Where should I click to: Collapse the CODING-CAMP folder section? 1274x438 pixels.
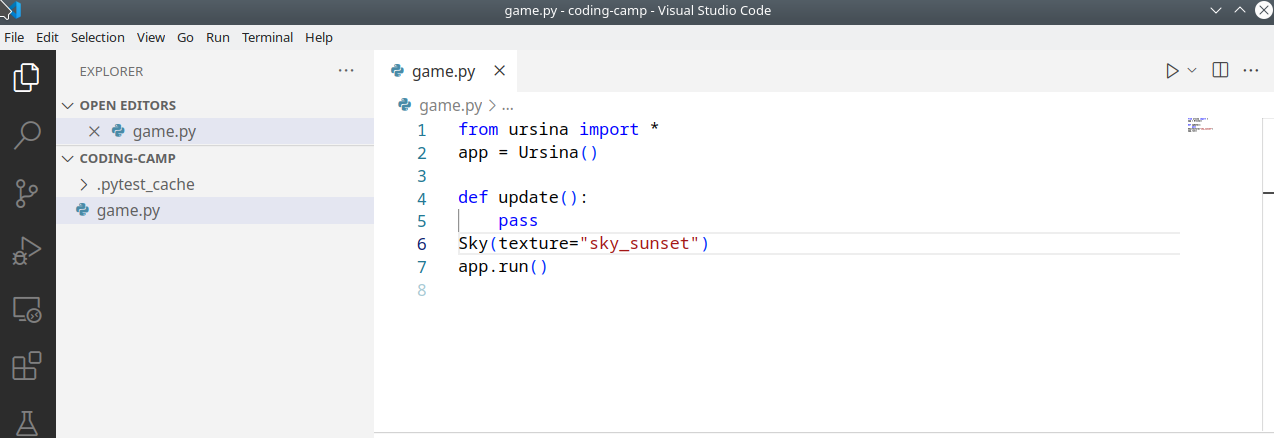[68, 158]
